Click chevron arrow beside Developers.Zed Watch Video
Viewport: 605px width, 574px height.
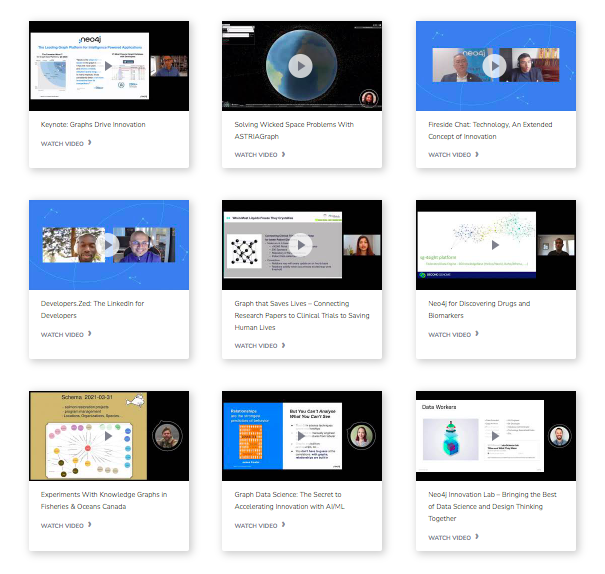pyautogui.click(x=90, y=334)
